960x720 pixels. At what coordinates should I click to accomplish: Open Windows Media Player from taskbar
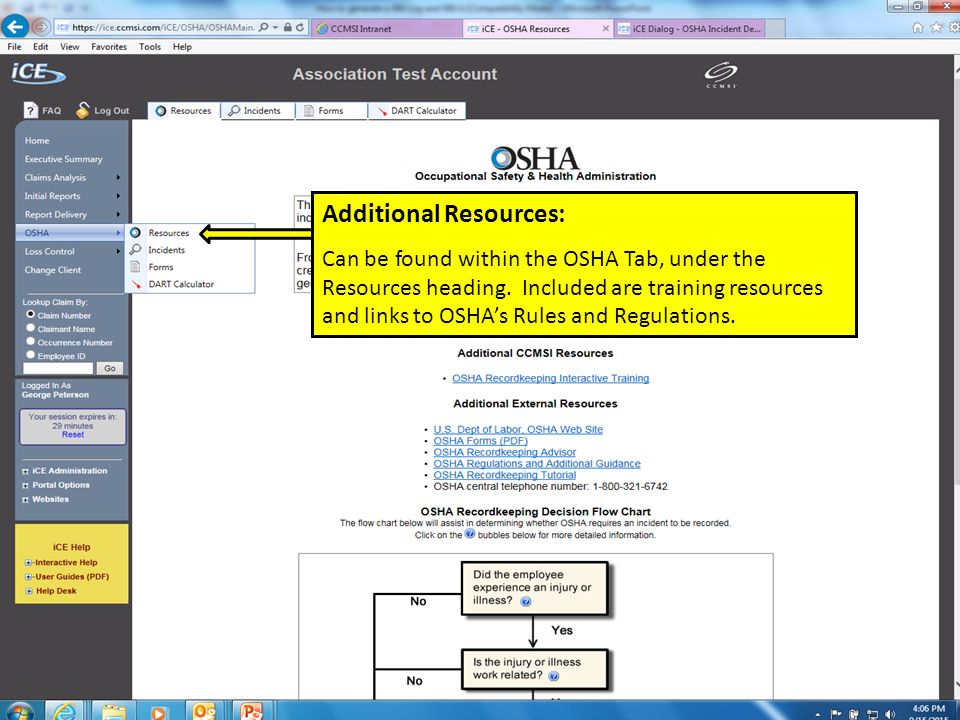pos(158,712)
